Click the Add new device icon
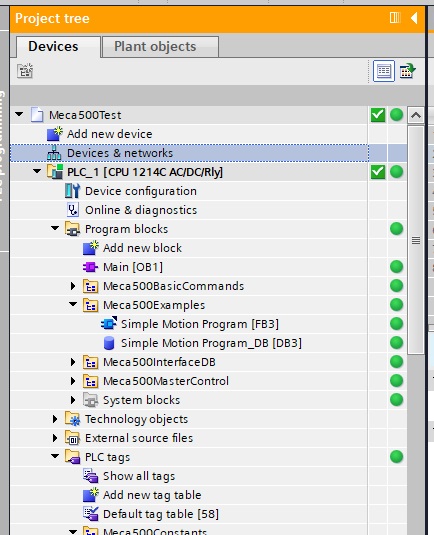Screen dimensions: 434x535 click(55, 134)
